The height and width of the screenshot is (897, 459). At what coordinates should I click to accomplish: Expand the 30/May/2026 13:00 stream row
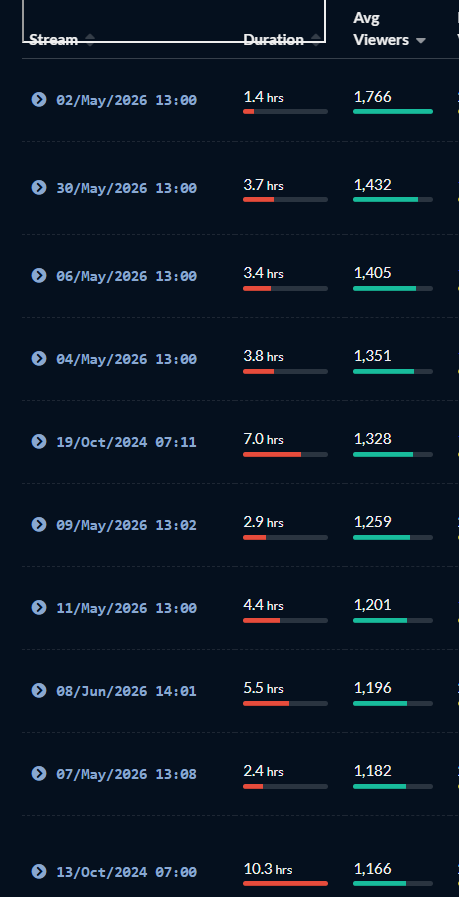pyautogui.click(x=38, y=188)
